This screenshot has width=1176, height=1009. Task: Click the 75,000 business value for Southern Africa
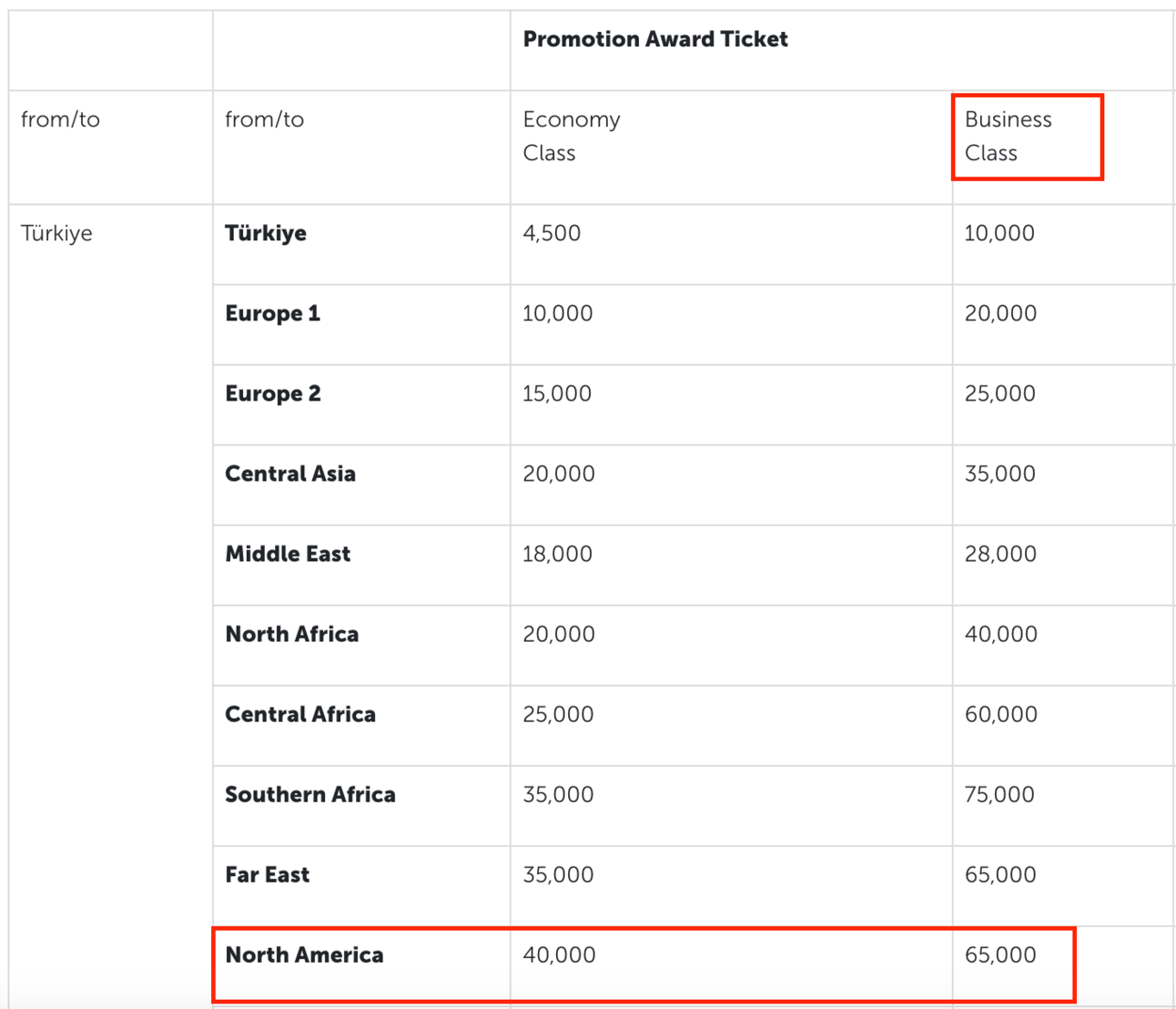[x=999, y=794]
